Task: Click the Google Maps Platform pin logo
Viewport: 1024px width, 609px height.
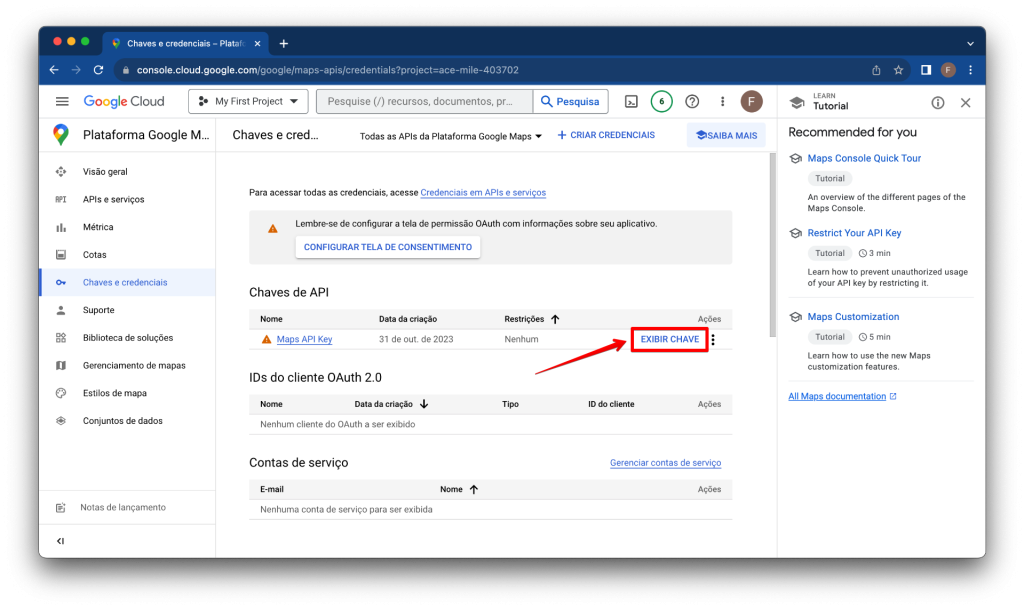Action: pos(61,134)
